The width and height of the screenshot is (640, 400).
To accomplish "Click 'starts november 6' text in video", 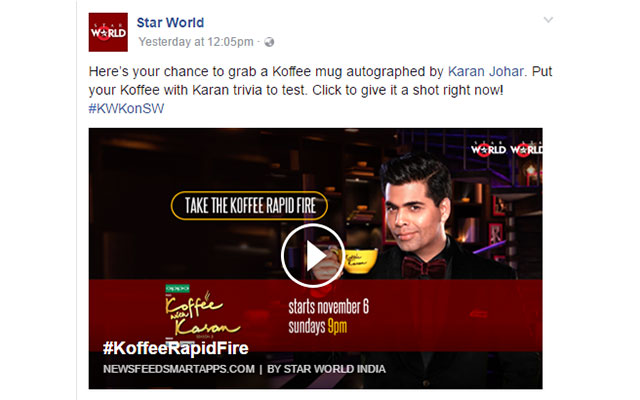I will 329,307.
